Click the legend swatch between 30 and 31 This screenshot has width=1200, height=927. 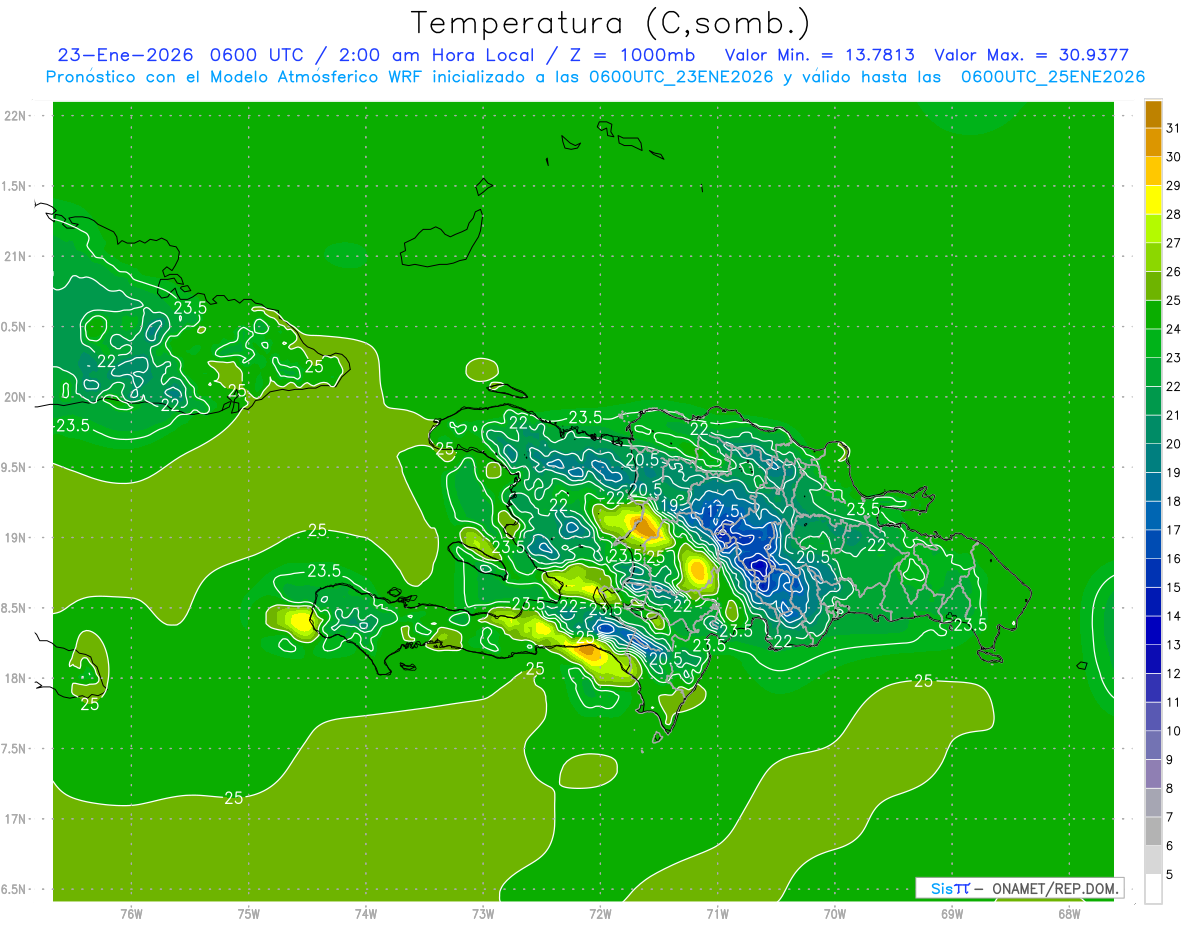tap(1153, 143)
